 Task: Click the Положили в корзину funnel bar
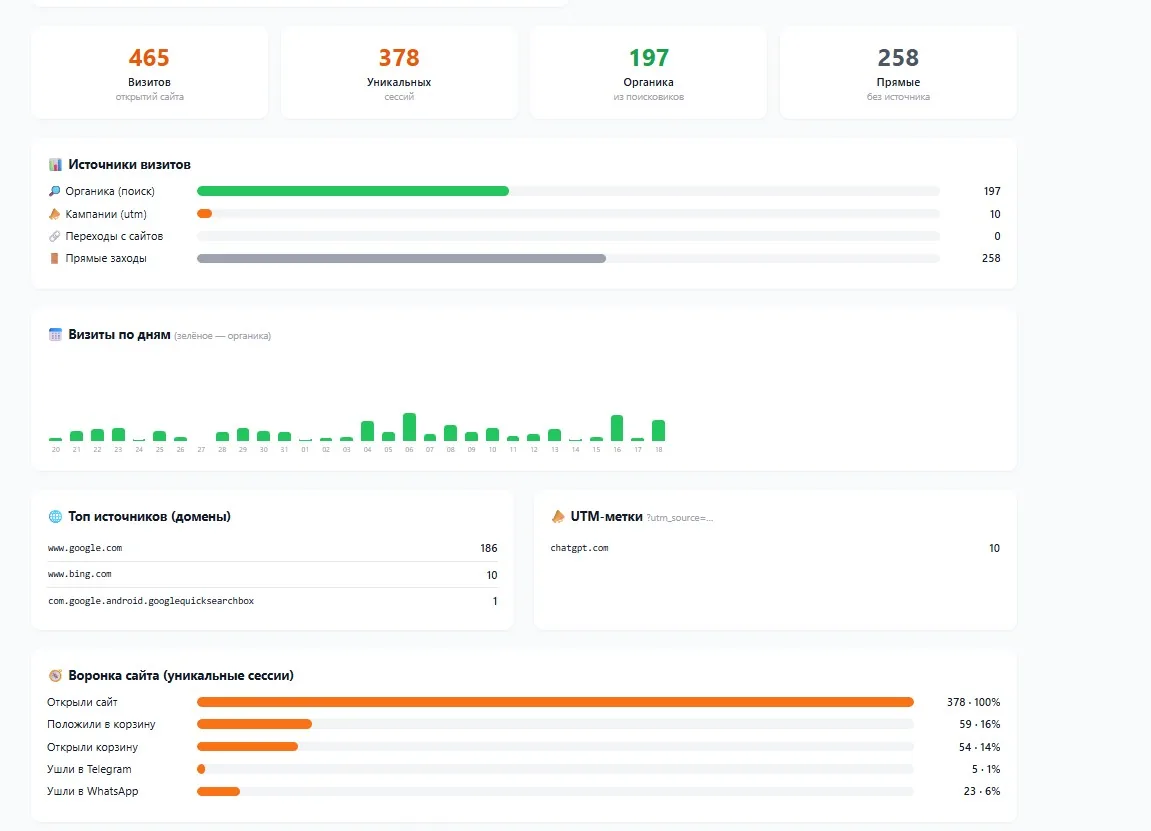[x=255, y=724]
